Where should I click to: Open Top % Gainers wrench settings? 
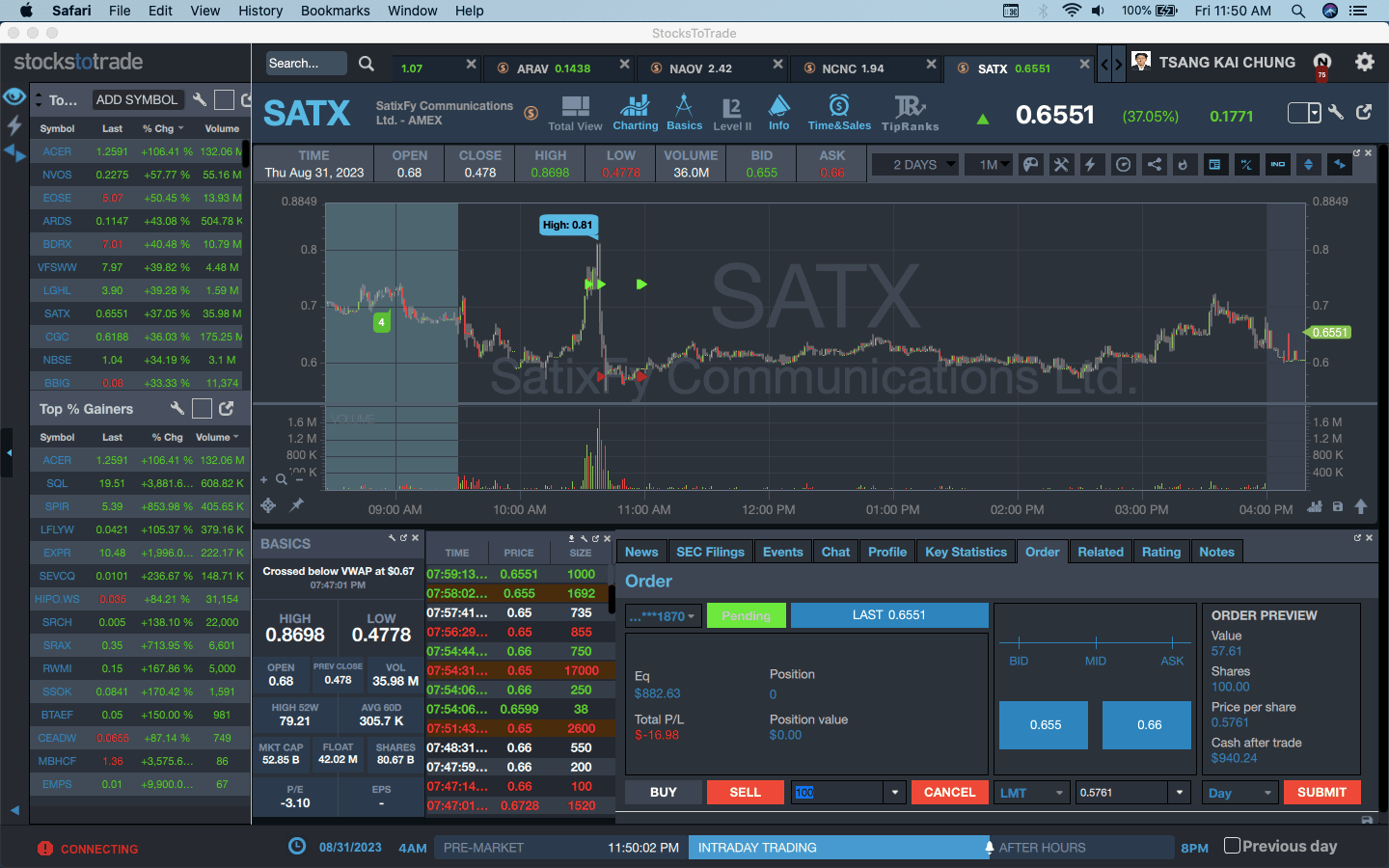(x=177, y=408)
